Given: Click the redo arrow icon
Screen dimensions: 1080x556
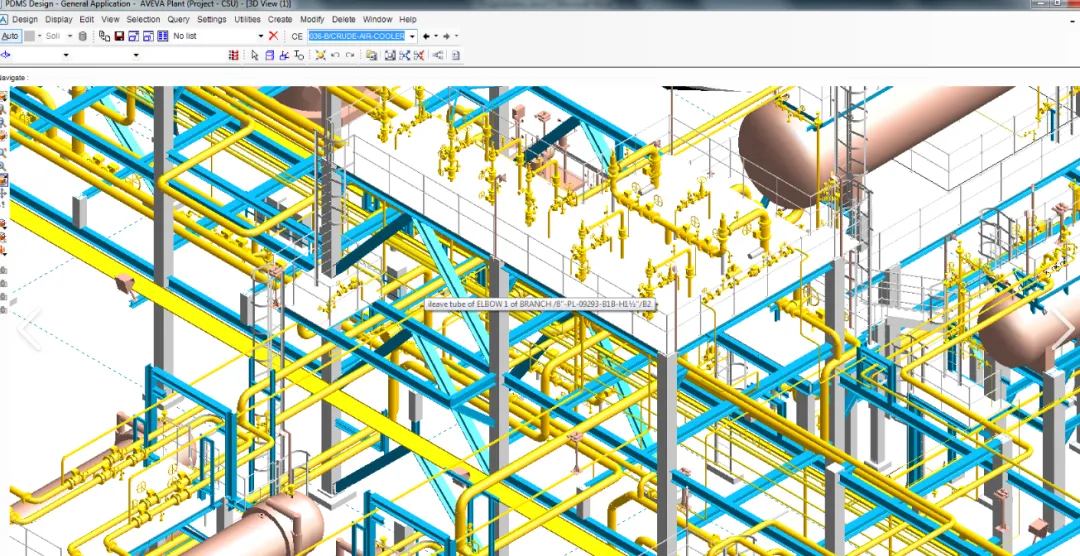Looking at the screenshot, I should (350, 55).
